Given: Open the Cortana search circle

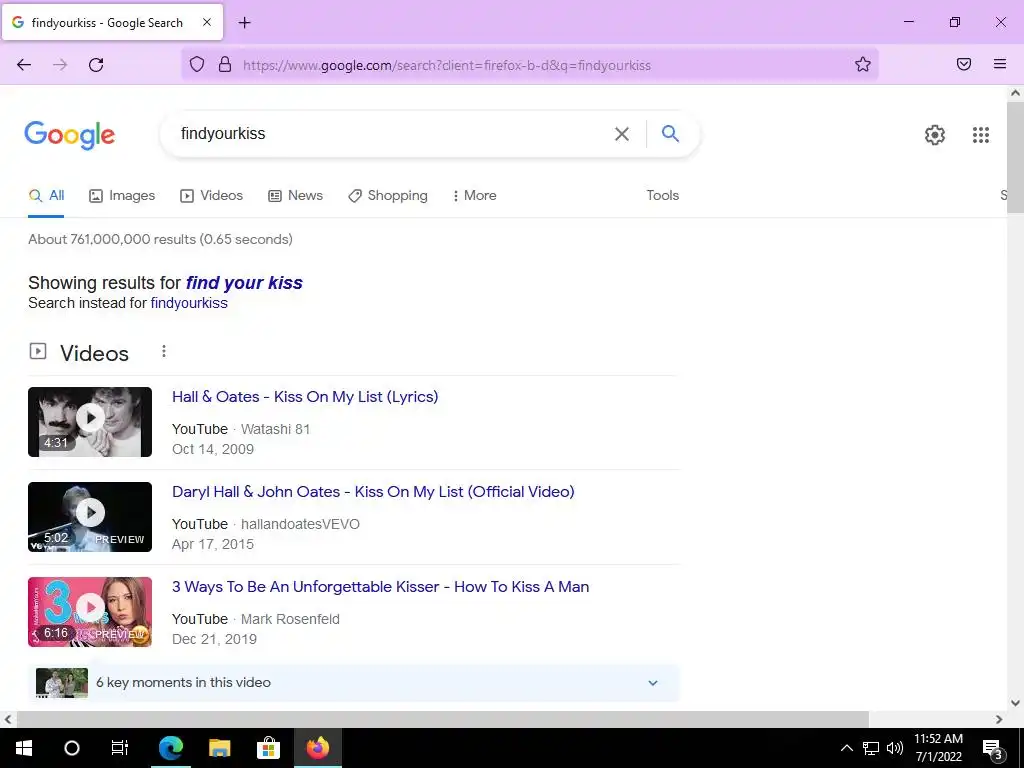Looking at the screenshot, I should (x=72, y=748).
